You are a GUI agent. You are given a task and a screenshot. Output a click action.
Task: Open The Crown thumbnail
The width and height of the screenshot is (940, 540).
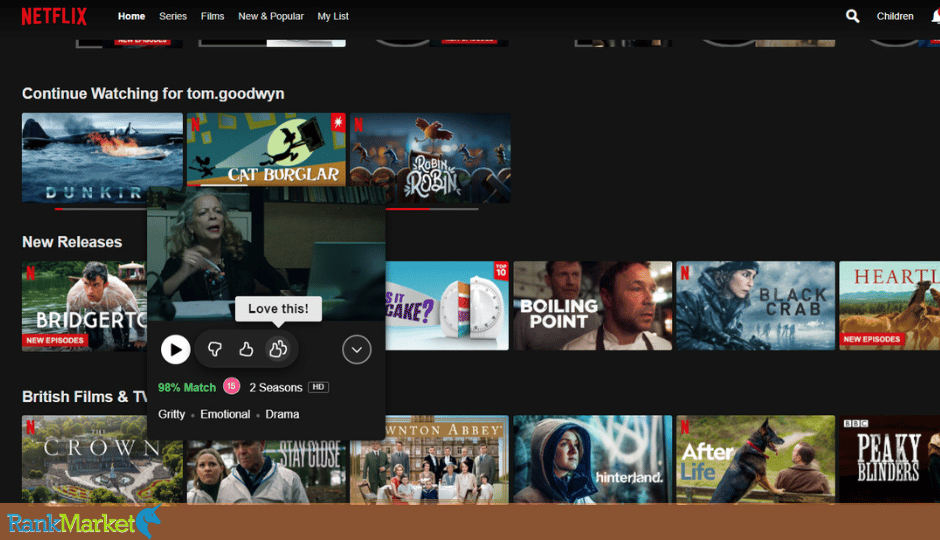pyautogui.click(x=103, y=459)
